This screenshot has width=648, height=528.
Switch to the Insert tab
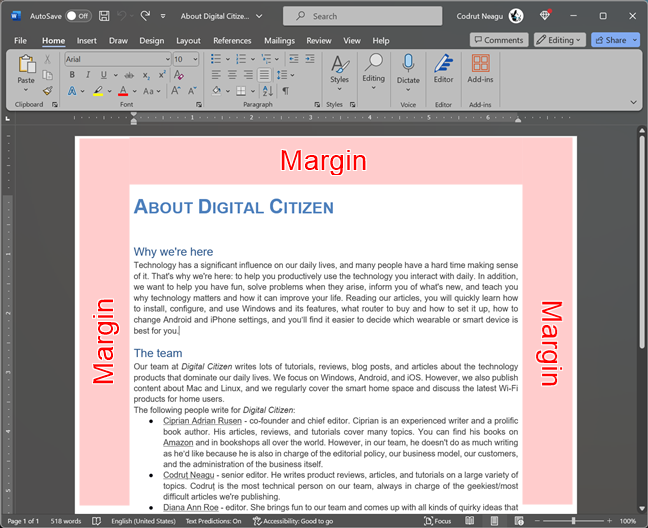coord(86,40)
